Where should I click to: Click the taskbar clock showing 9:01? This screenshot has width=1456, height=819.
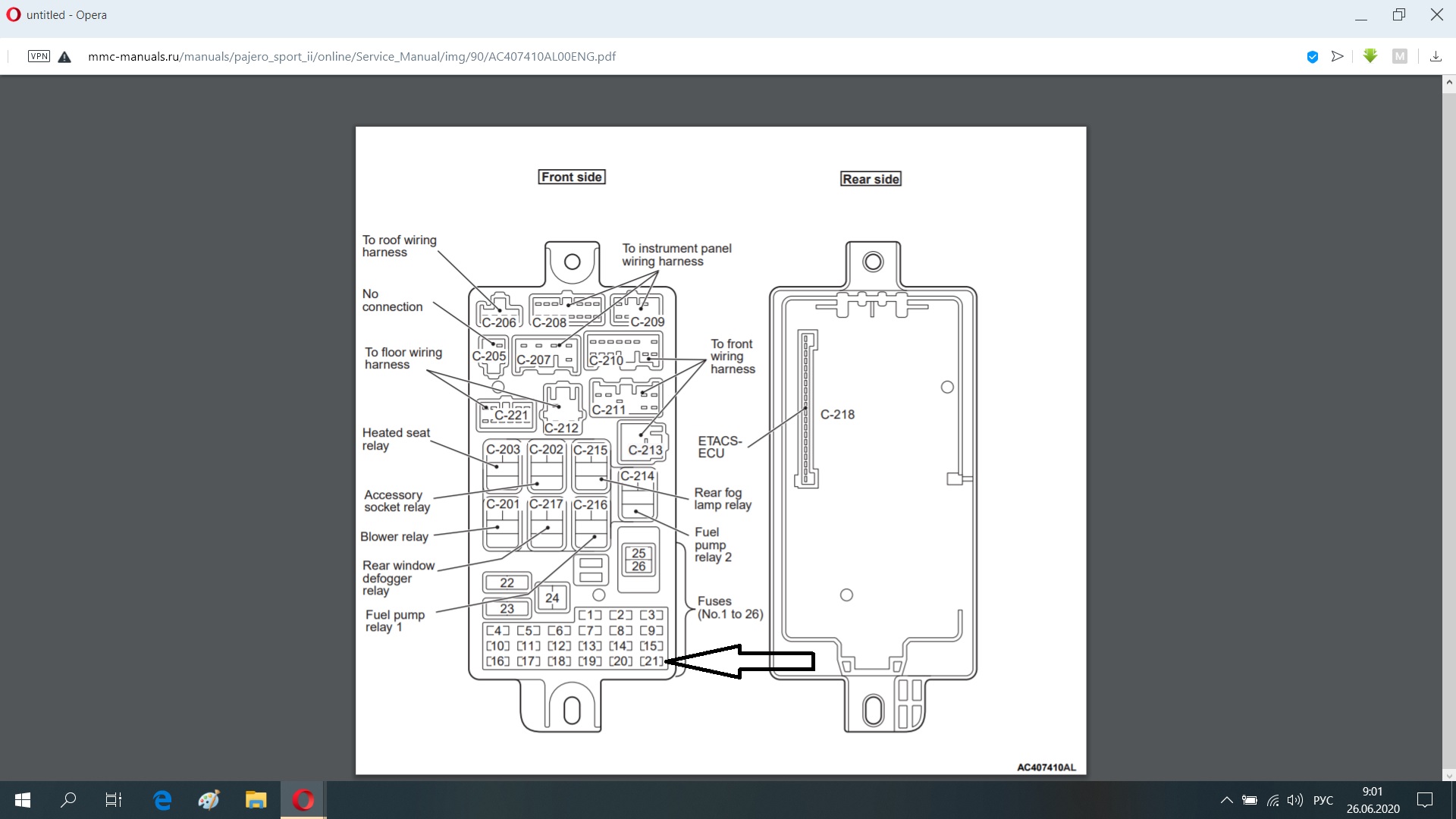(1373, 800)
